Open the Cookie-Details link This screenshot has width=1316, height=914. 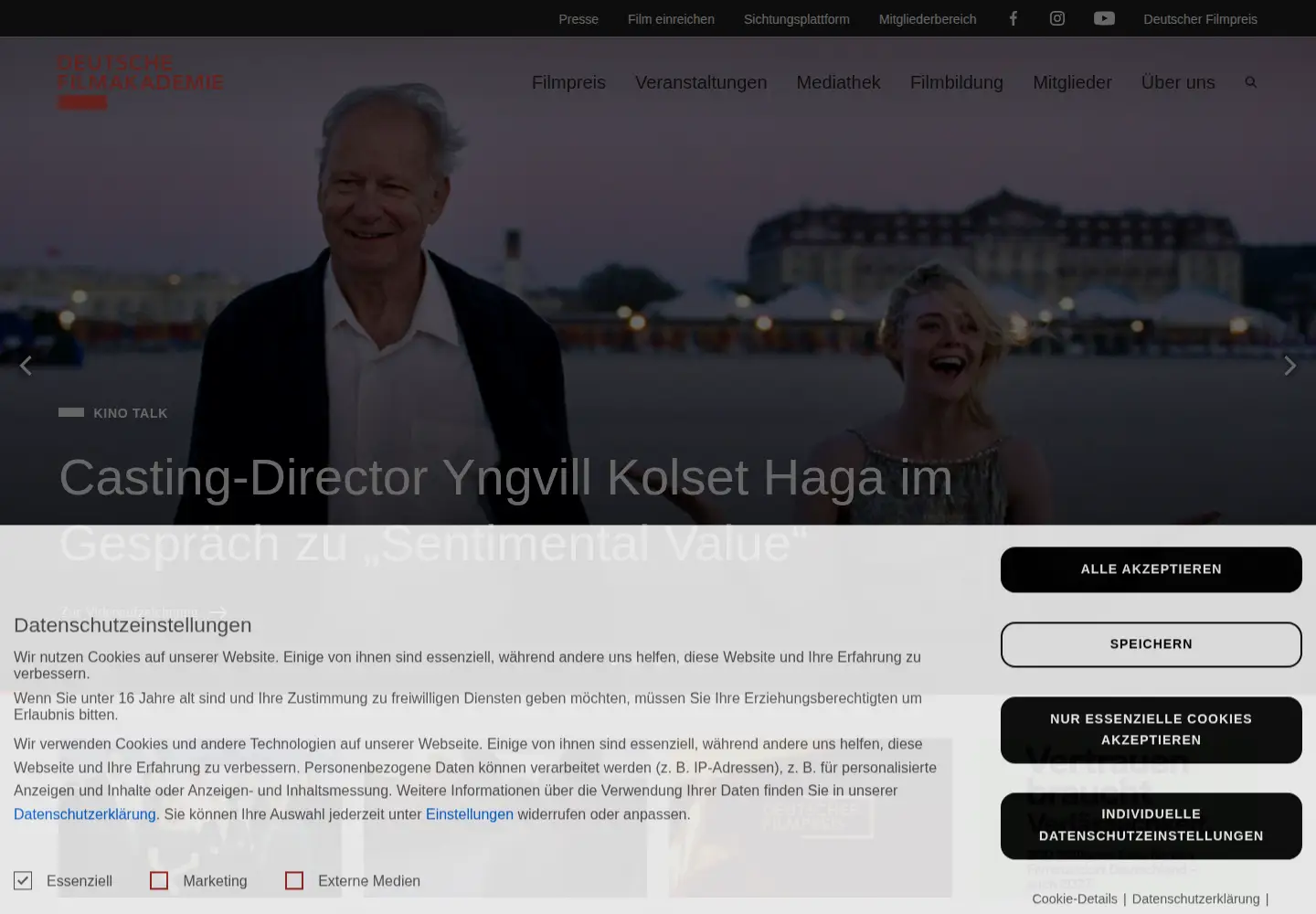[x=1075, y=899]
